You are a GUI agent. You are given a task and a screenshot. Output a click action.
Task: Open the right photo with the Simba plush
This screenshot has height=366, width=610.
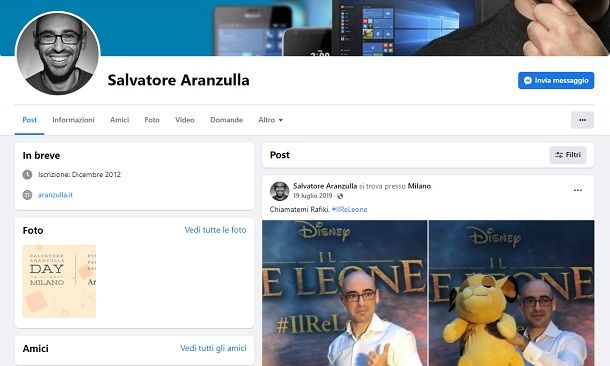512,293
